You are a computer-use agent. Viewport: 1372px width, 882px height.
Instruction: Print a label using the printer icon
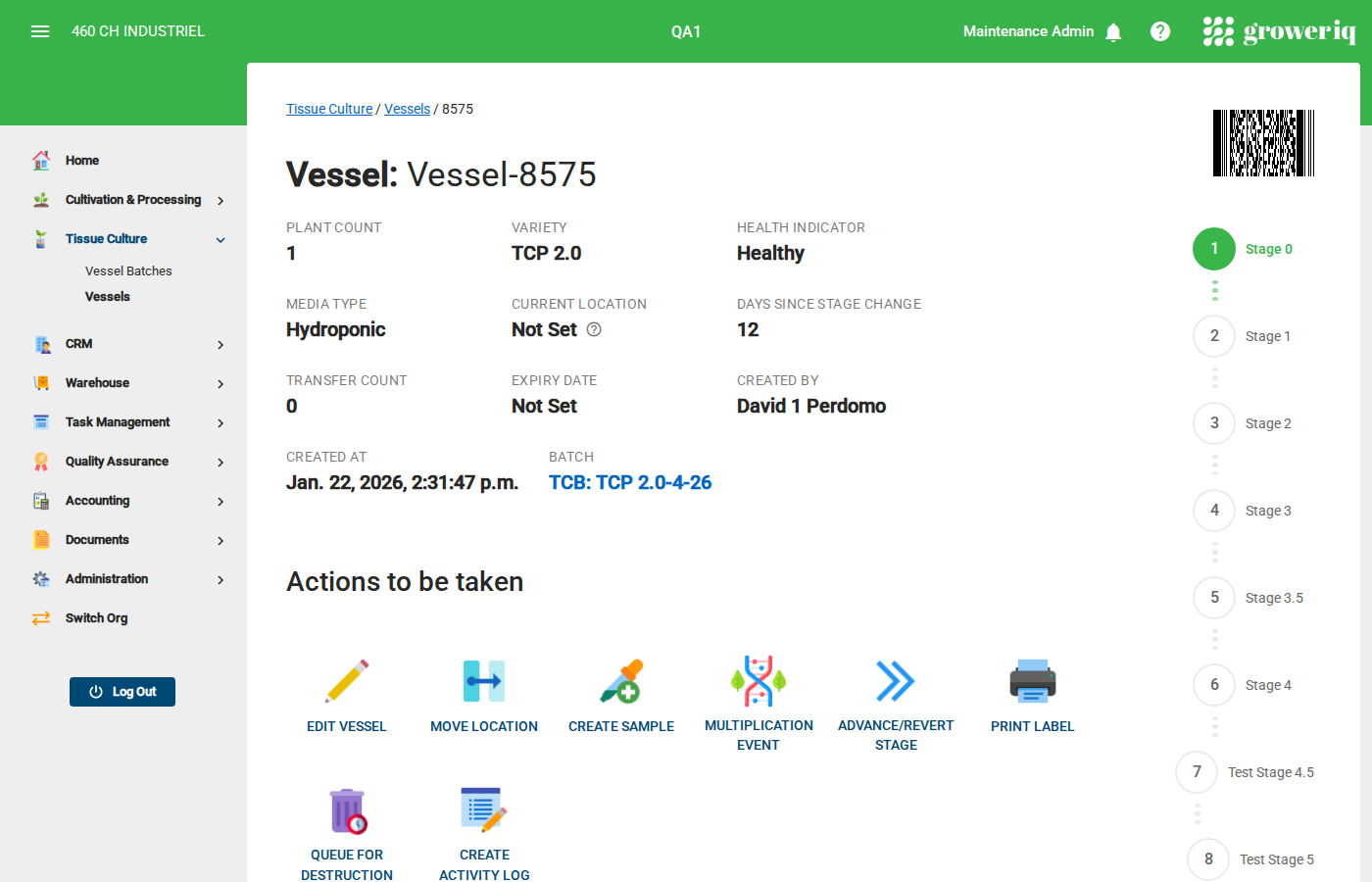pyautogui.click(x=1032, y=681)
